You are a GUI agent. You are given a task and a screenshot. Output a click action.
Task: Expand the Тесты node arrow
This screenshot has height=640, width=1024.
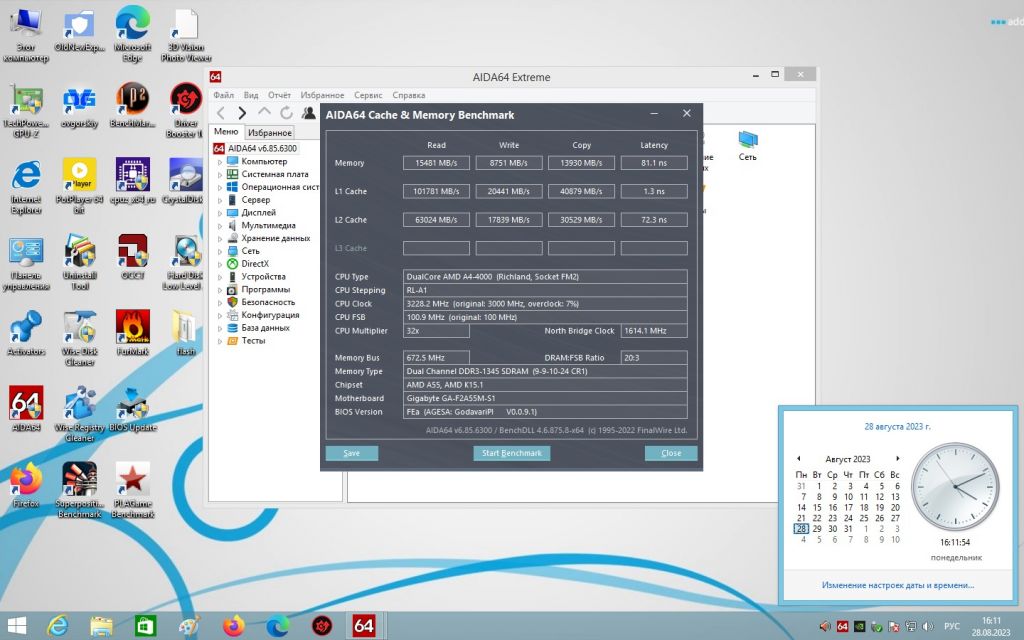220,341
